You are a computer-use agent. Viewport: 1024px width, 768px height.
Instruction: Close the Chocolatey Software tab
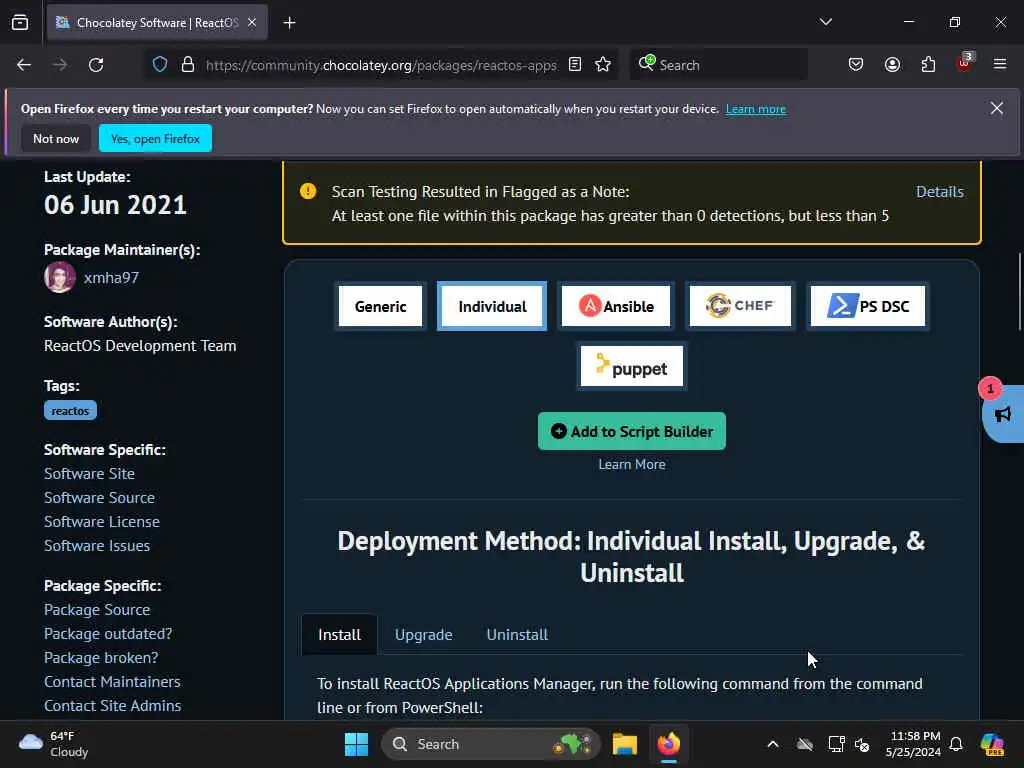click(252, 22)
